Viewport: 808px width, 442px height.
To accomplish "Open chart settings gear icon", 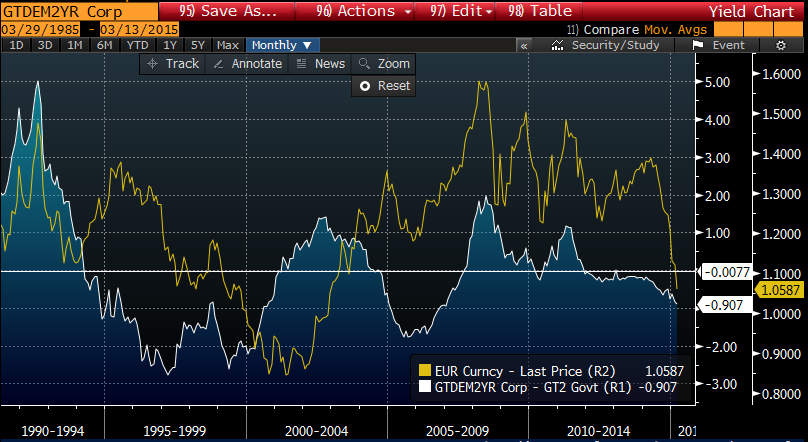I will [781, 45].
